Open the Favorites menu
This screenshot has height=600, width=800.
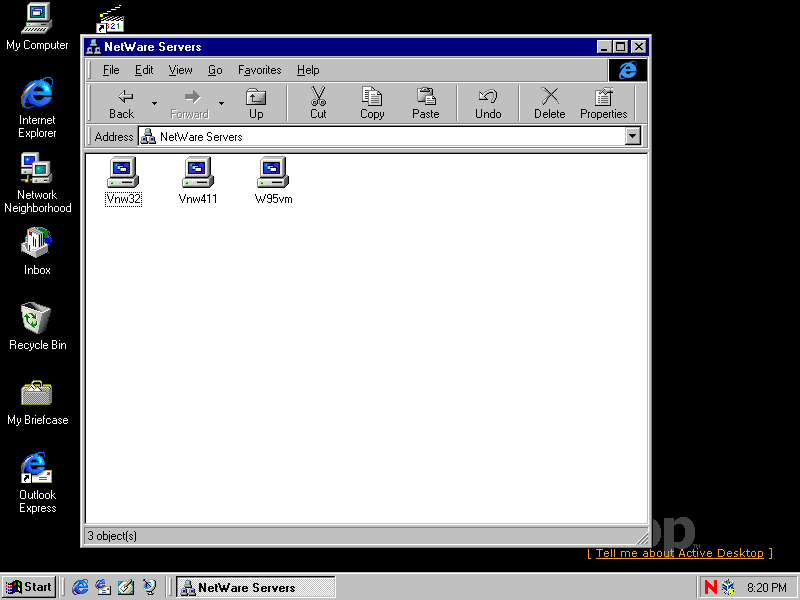(x=260, y=70)
